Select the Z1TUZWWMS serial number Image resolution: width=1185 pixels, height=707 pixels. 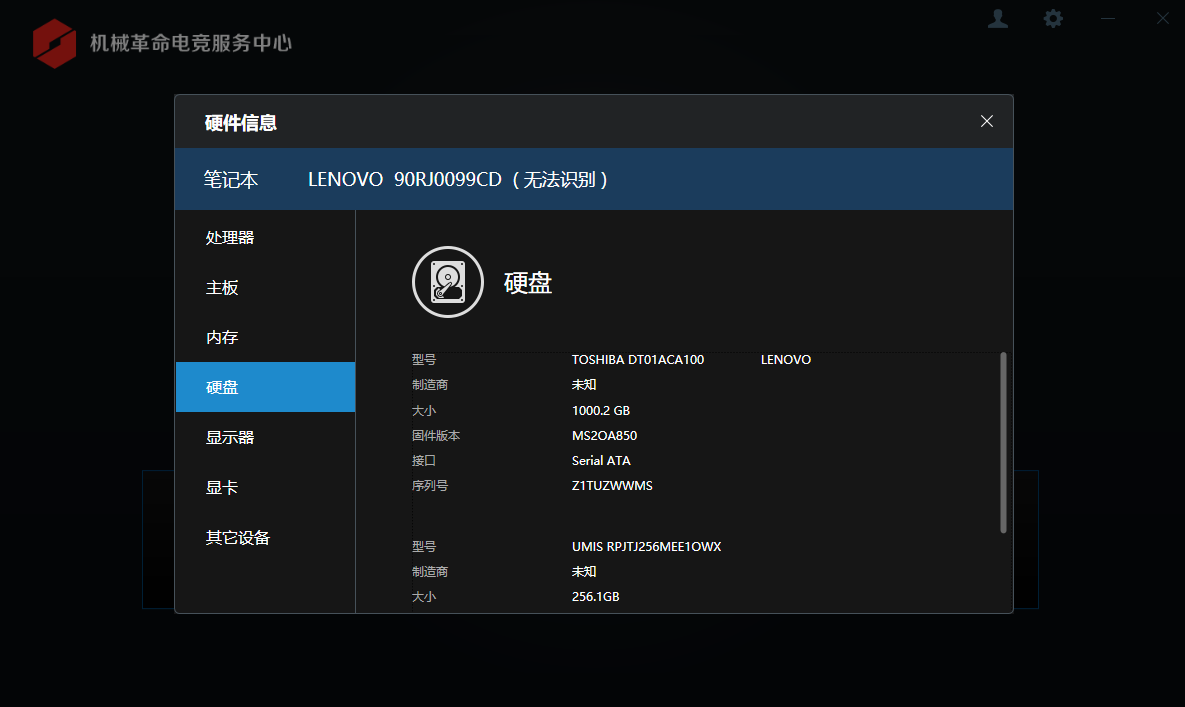tap(612, 485)
